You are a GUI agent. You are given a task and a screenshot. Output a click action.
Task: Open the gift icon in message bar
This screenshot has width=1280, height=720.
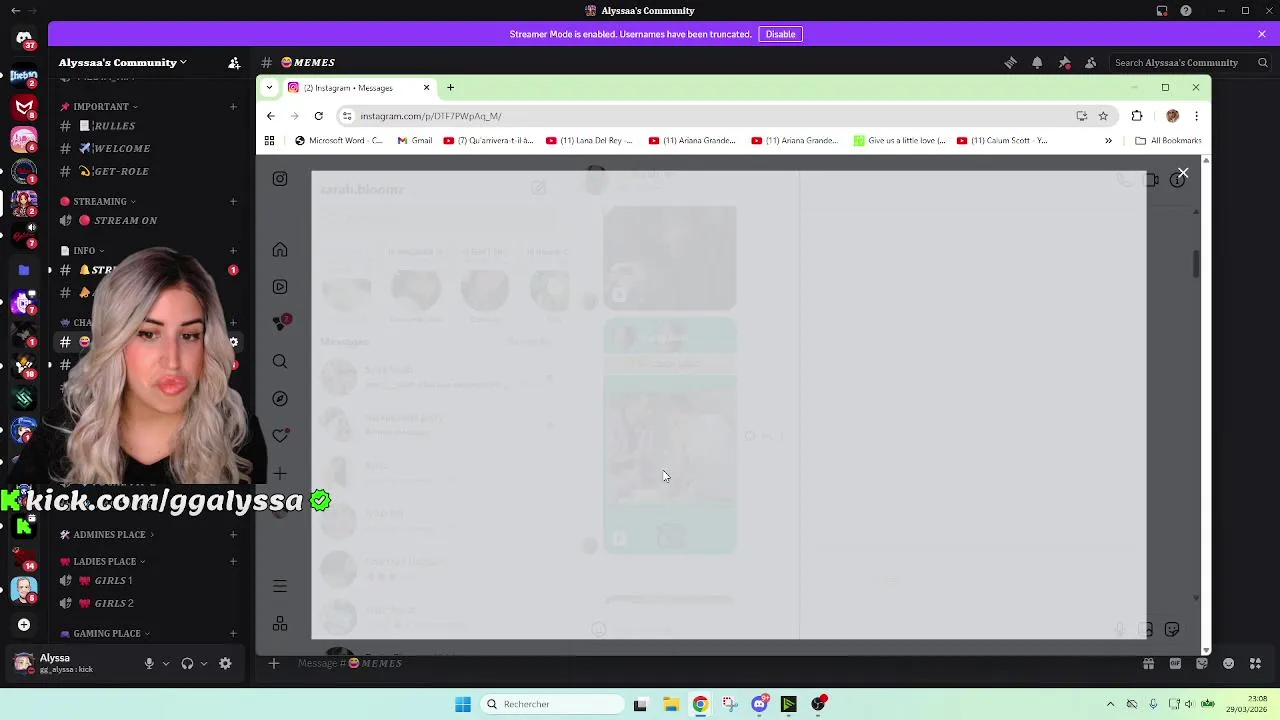click(1148, 663)
